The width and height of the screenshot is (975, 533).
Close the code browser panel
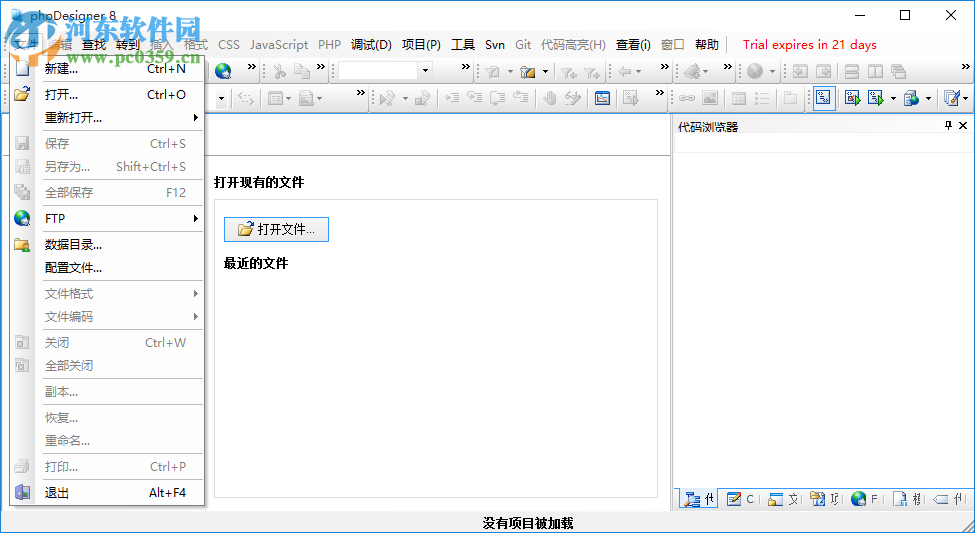click(963, 126)
